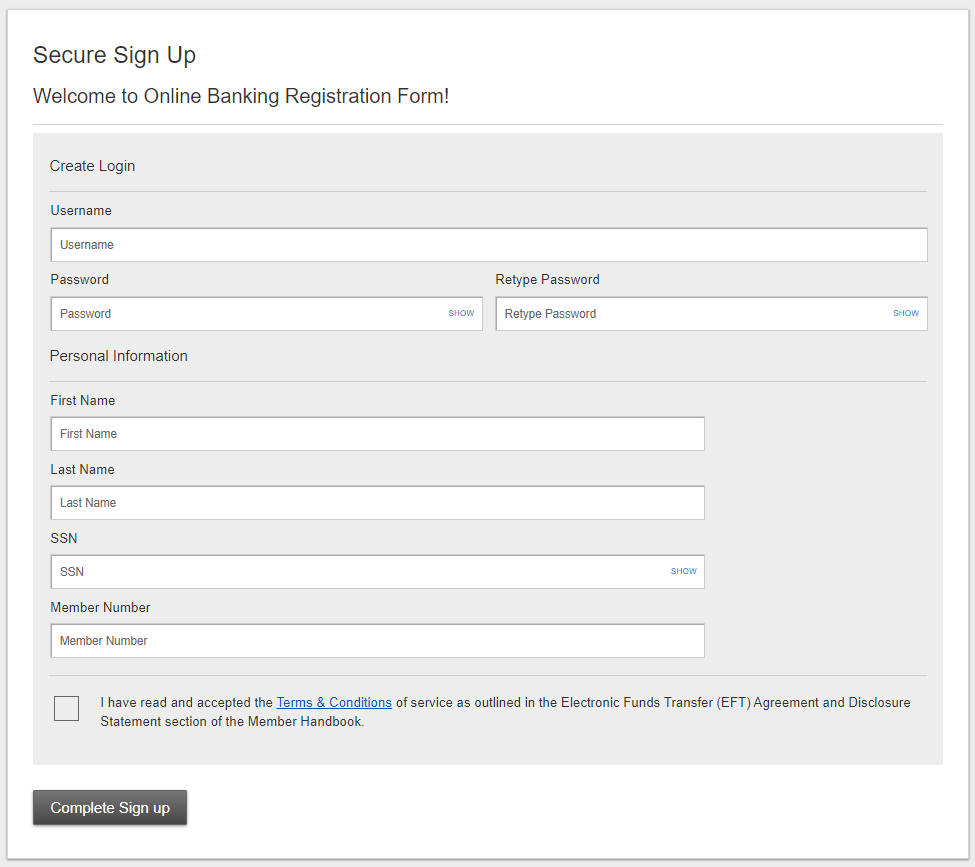Click the 'Welcome to Online Banking Registration Form!' text
This screenshot has height=867, width=975.
[x=241, y=96]
